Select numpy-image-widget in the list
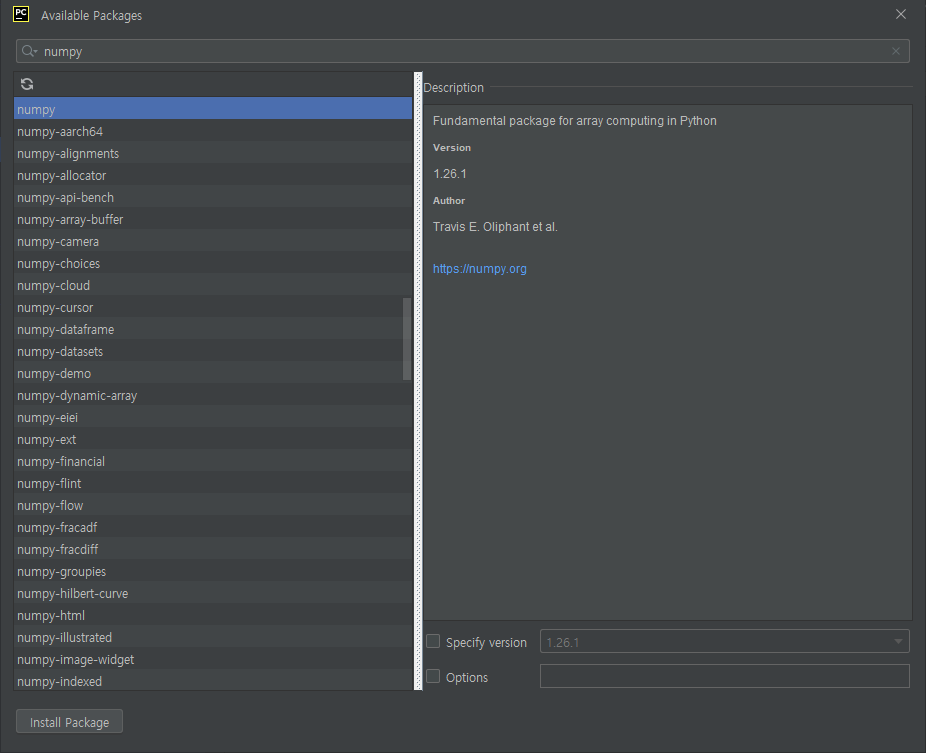 pyautogui.click(x=213, y=659)
